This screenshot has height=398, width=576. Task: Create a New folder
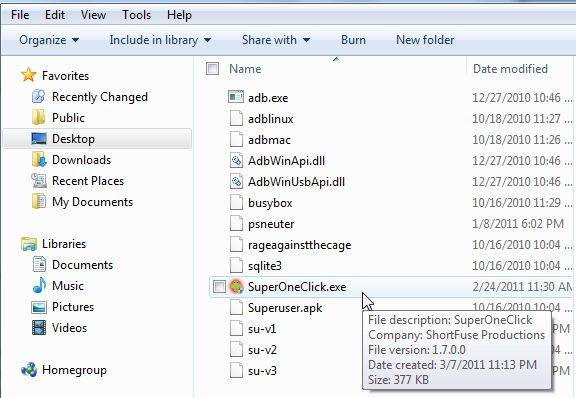click(425, 40)
